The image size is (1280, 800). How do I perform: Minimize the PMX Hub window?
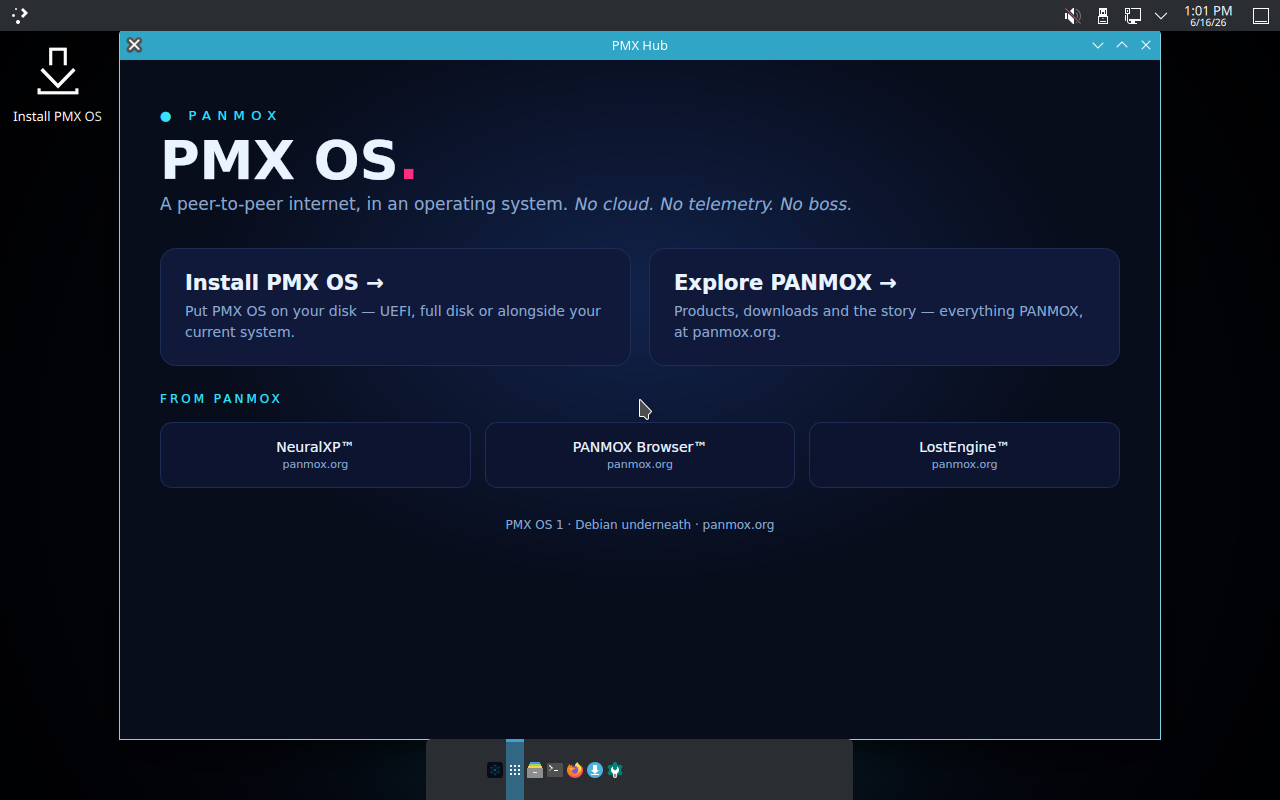[x=1098, y=45]
